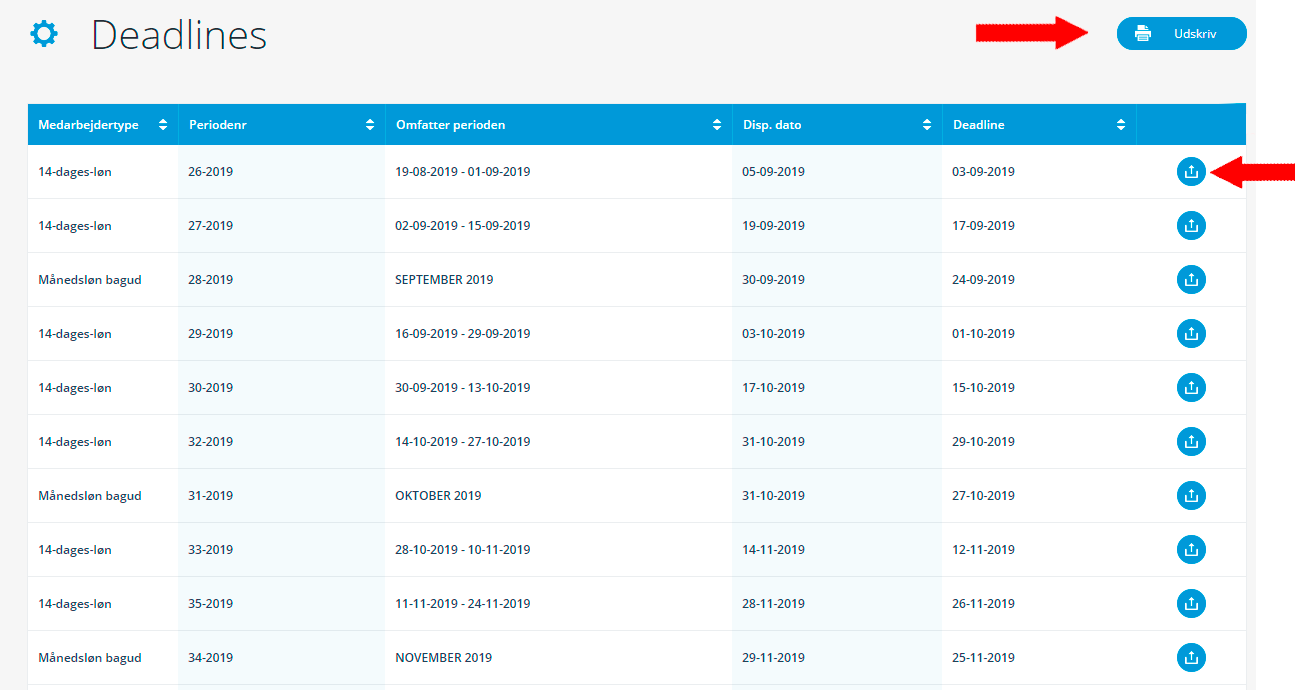Click the 14-10-2019 - 27-10-2019 period cell
Image resolution: width=1300 pixels, height=690 pixels.
tap(463, 442)
